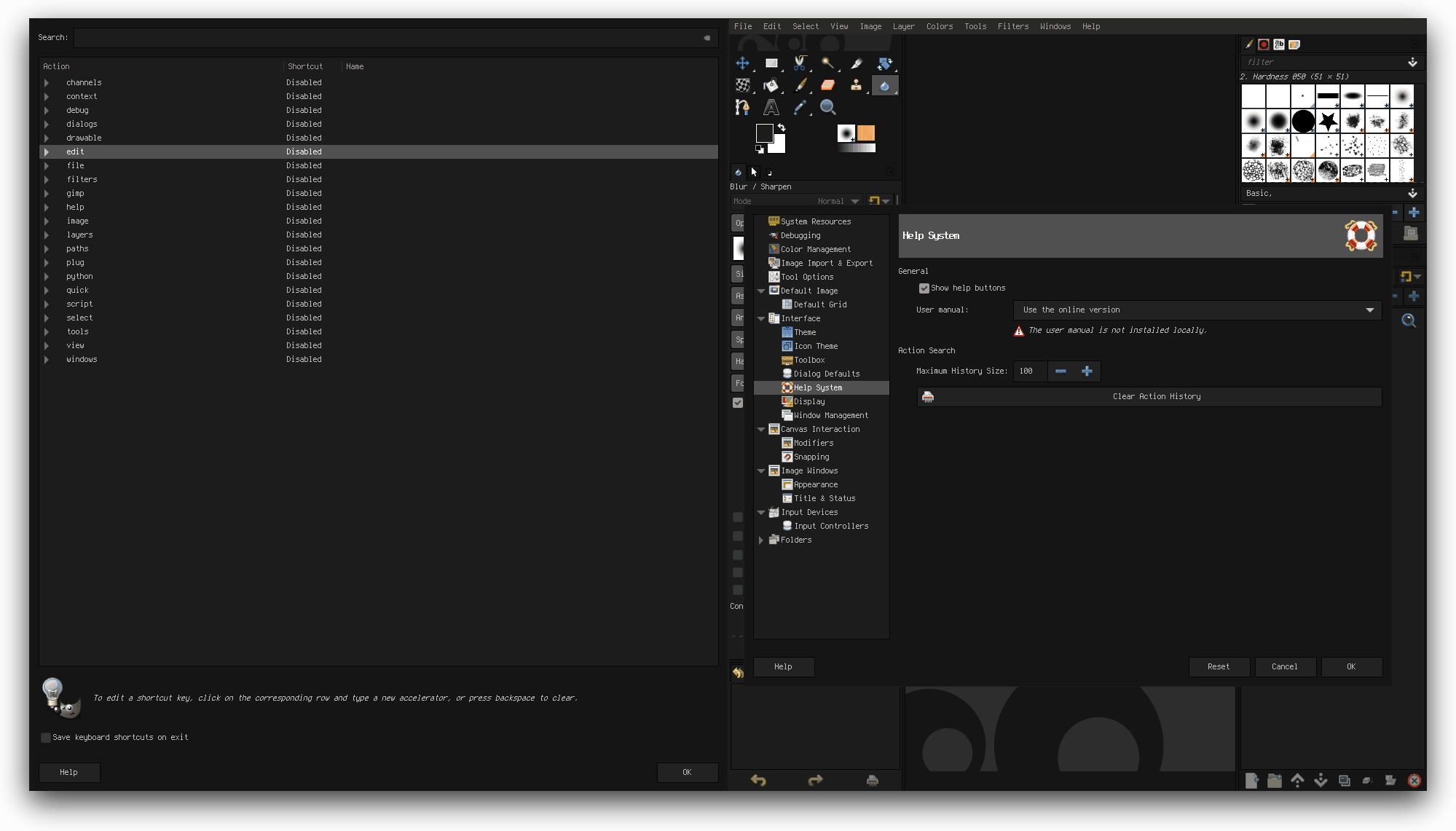Toggle the checked box in tool options

738,403
